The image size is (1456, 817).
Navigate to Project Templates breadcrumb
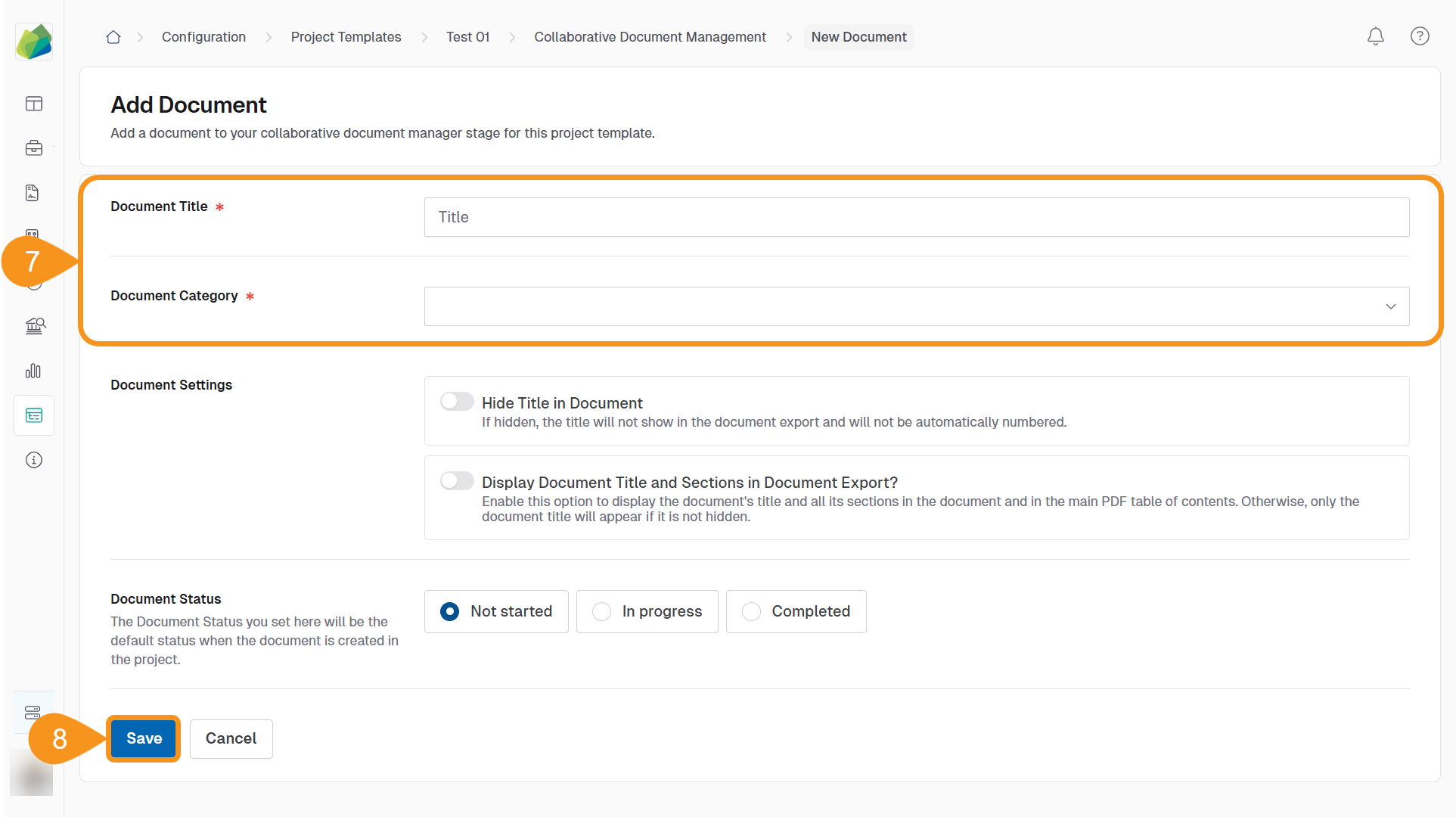pos(346,36)
